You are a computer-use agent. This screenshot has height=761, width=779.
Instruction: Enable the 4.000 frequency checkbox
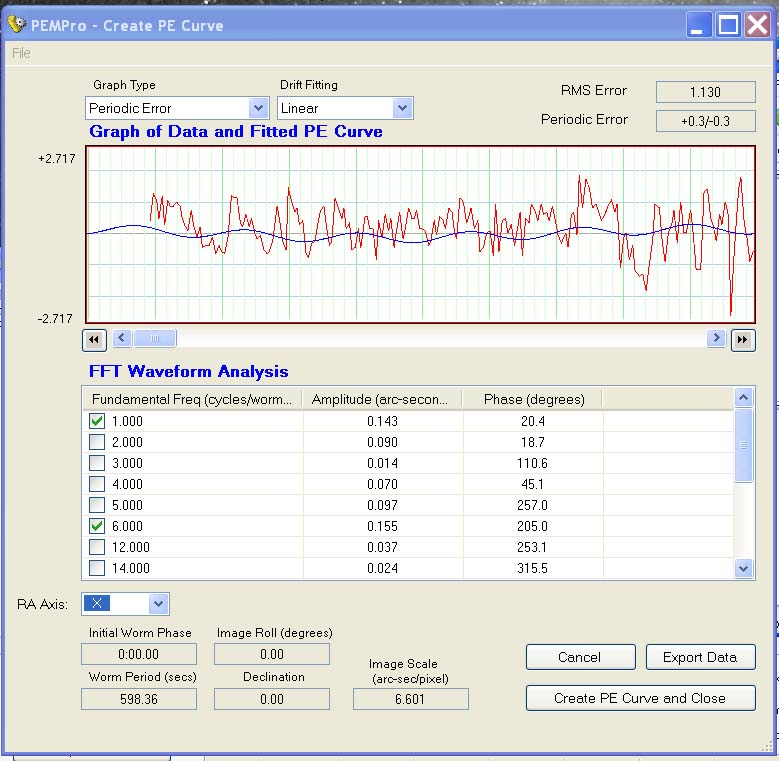[x=97, y=484]
